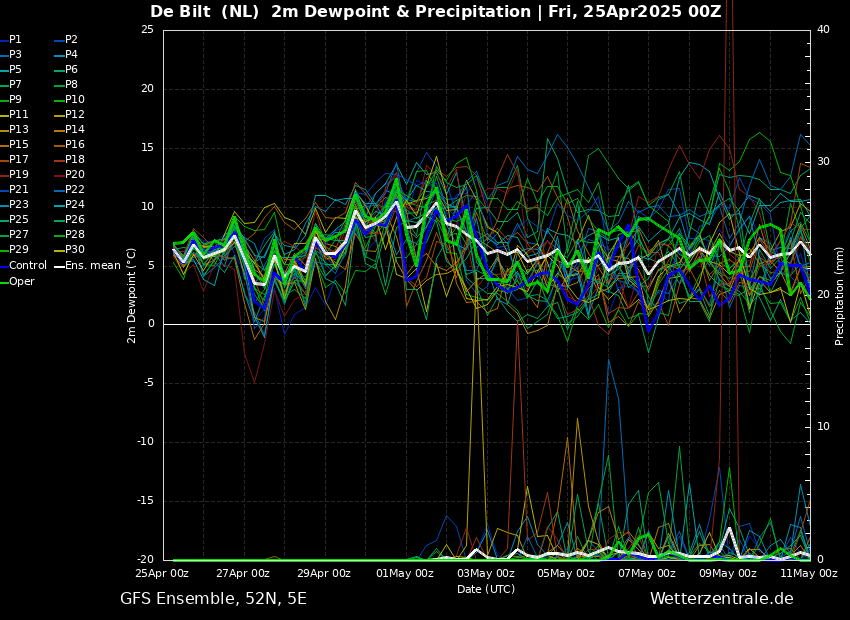Select the -5 dewpoint axis value
The height and width of the screenshot is (620, 850).
pos(149,383)
